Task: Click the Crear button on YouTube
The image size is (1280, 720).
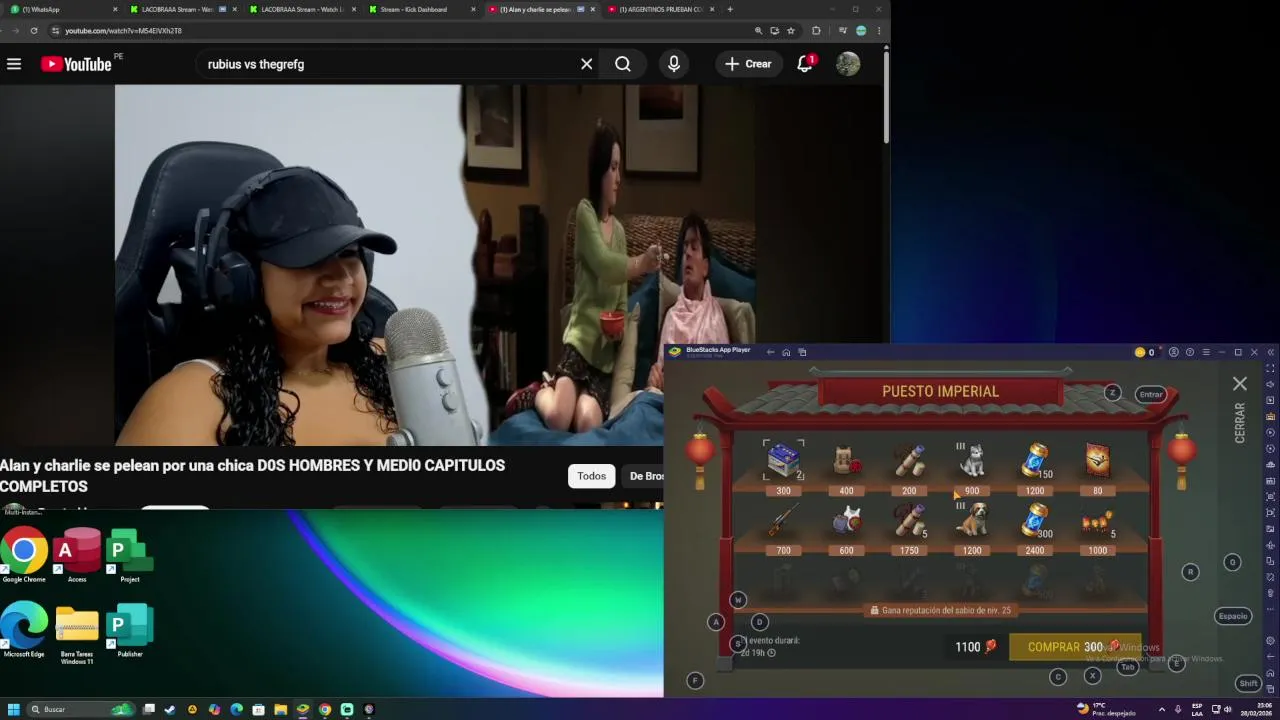Action: [748, 64]
